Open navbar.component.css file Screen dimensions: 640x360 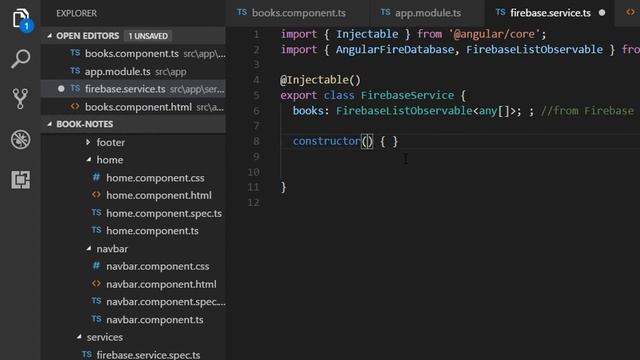click(158, 267)
